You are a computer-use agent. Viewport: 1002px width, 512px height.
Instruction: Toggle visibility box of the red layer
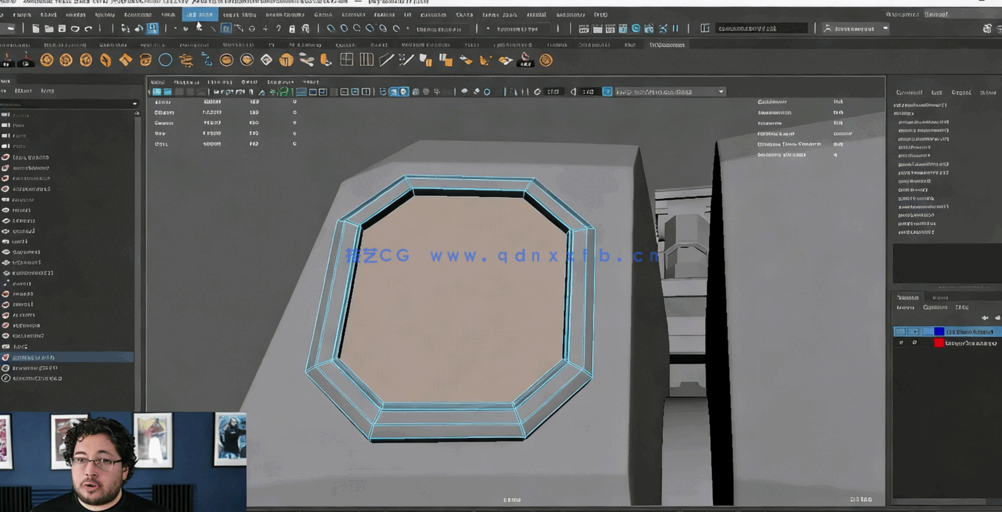900,343
